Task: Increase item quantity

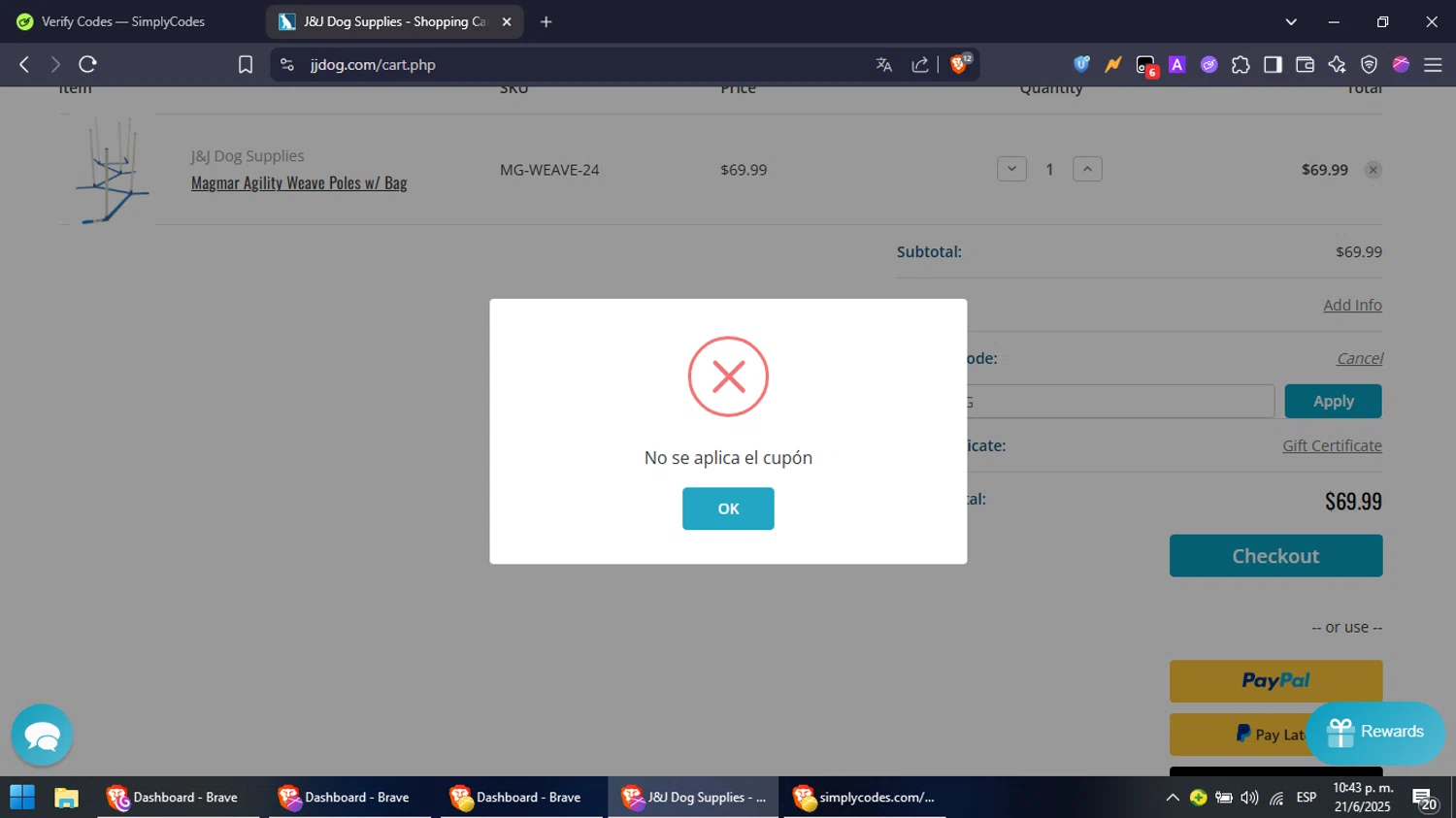Action: pos(1087,169)
